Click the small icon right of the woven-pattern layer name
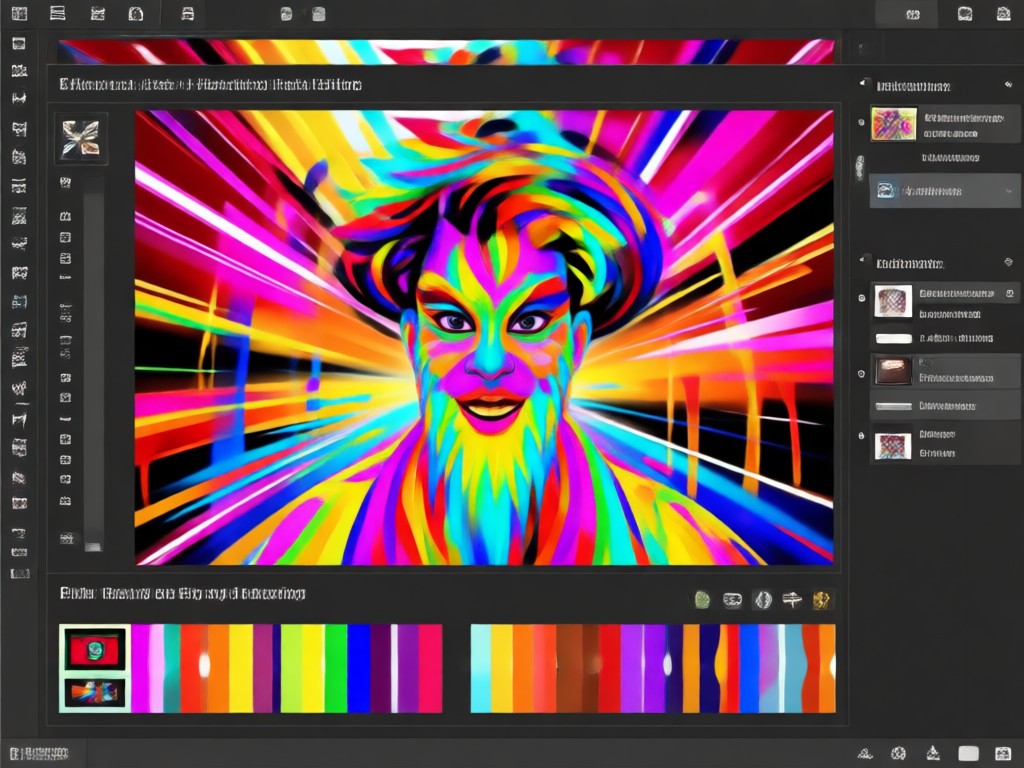Screen dimensions: 1024x768 1010,294
